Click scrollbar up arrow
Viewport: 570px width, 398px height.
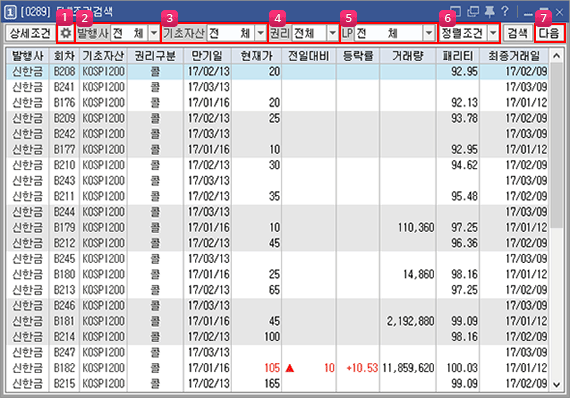(556, 56)
